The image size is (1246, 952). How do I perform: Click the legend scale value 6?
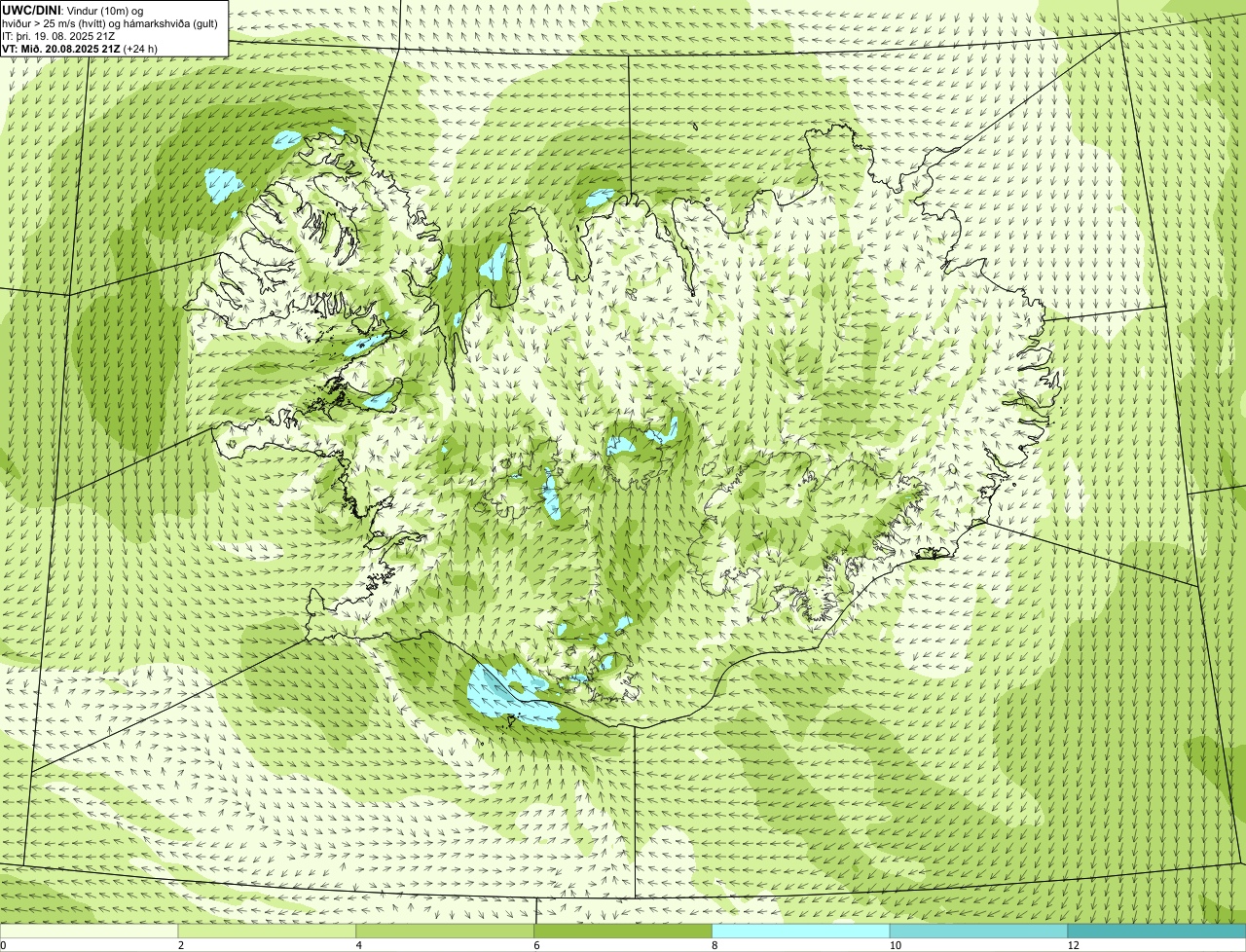click(x=537, y=945)
